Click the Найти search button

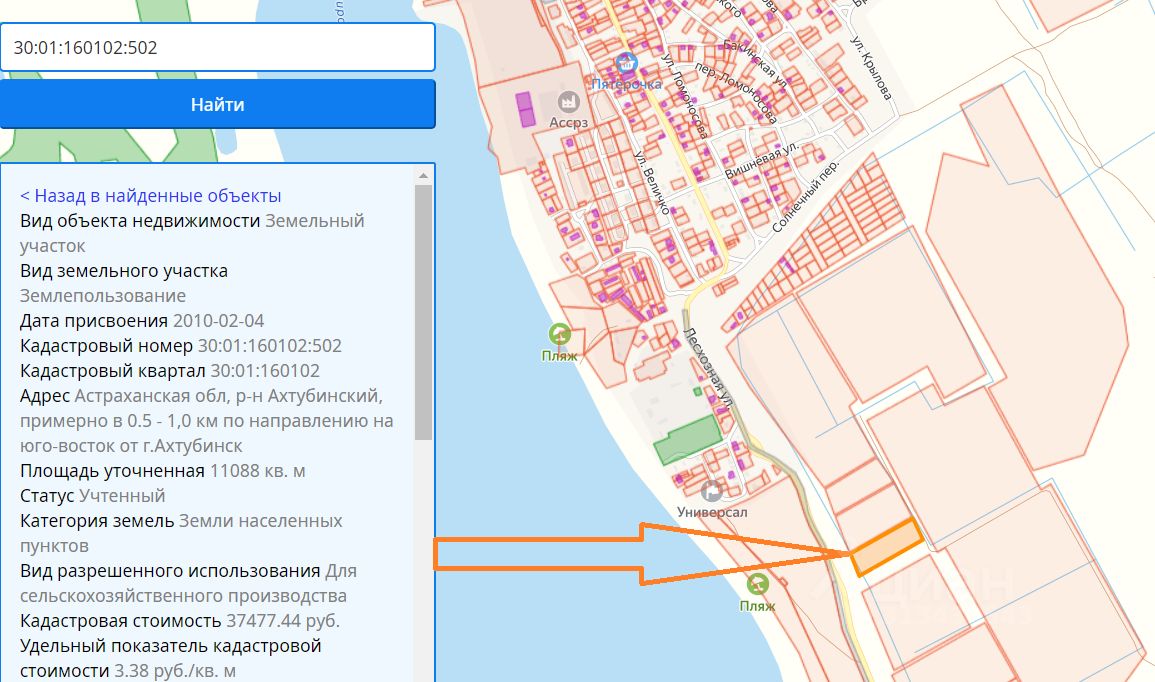coord(217,105)
